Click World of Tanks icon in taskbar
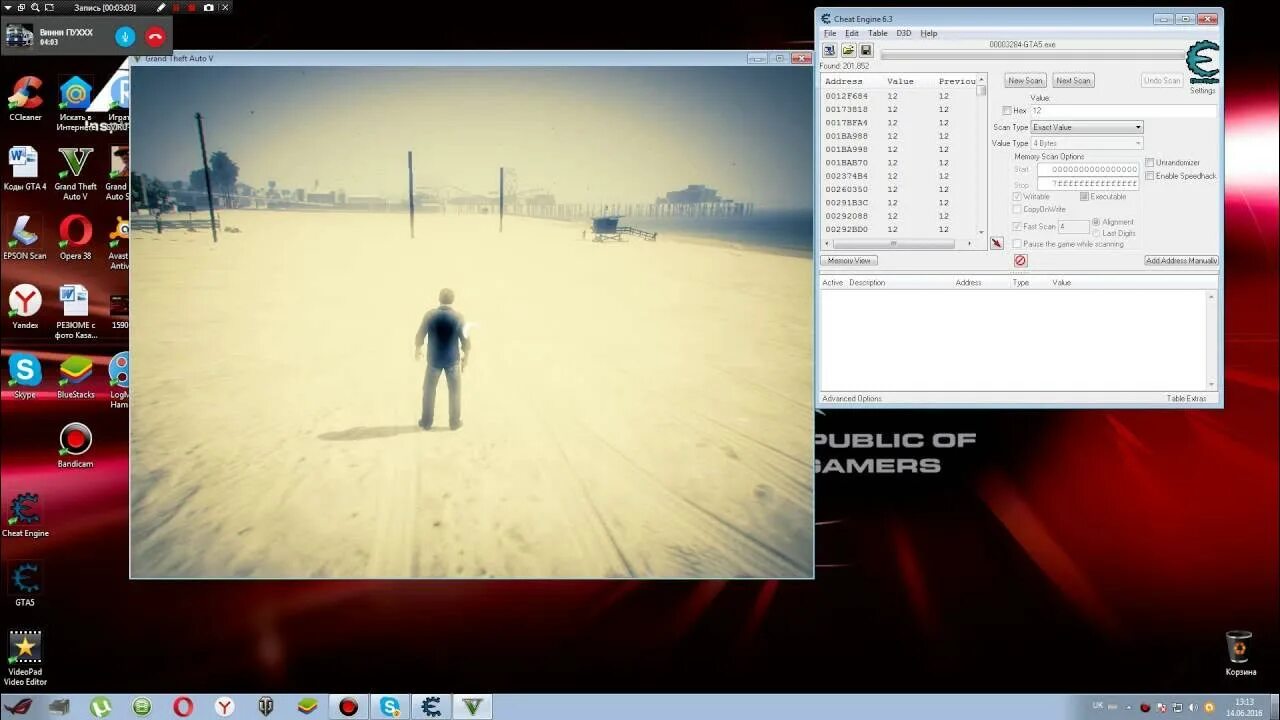The width and height of the screenshot is (1280, 720). 266,707
